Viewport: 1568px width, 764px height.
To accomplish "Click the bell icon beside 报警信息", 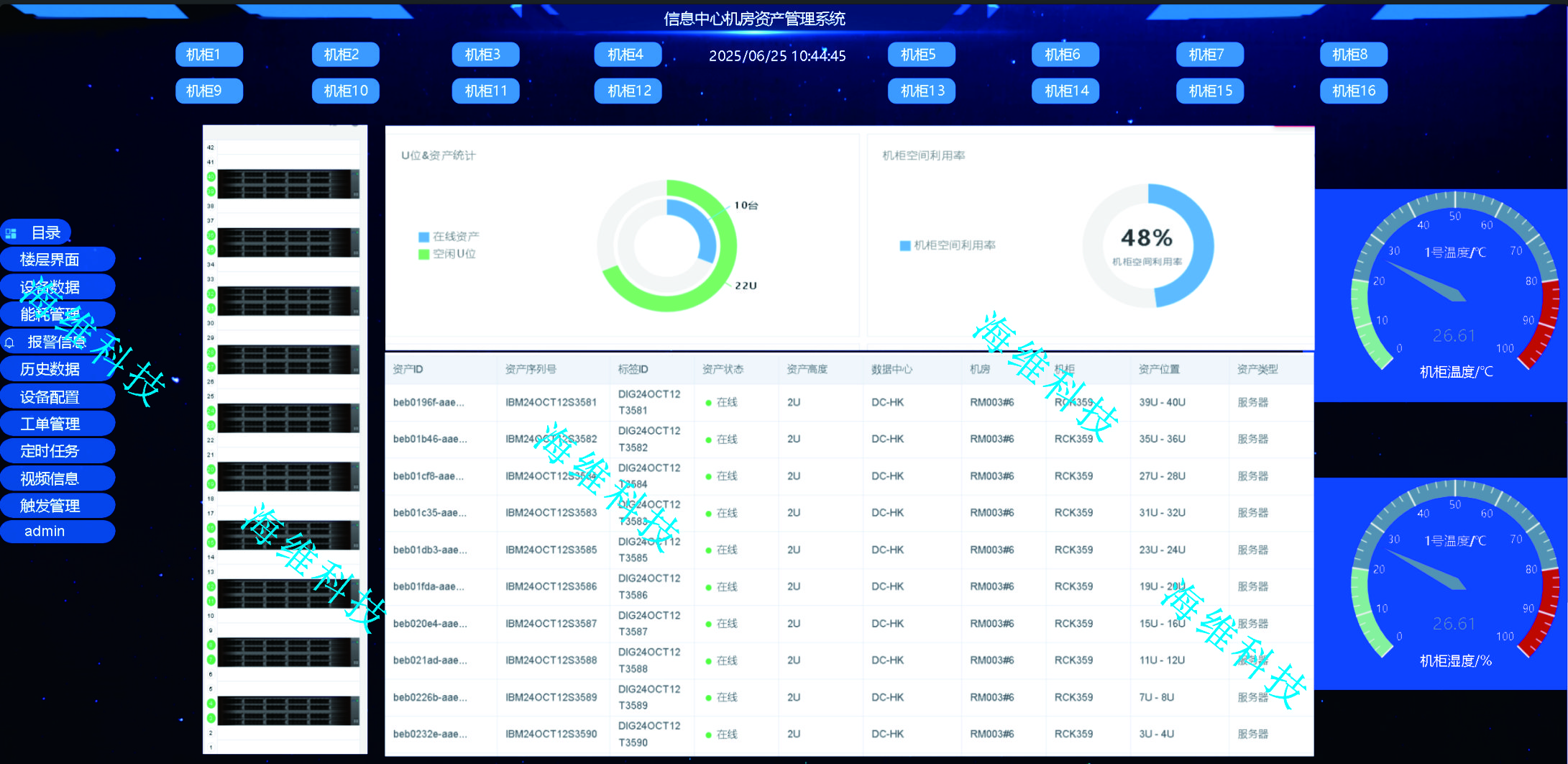I will pos(9,342).
